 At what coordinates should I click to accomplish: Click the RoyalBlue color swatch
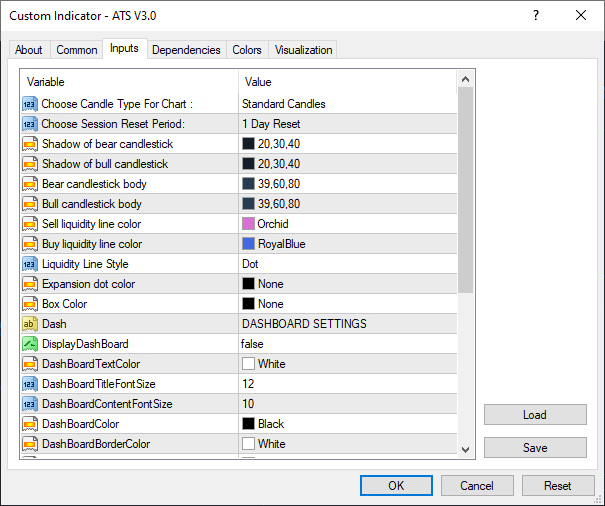[x=248, y=244]
